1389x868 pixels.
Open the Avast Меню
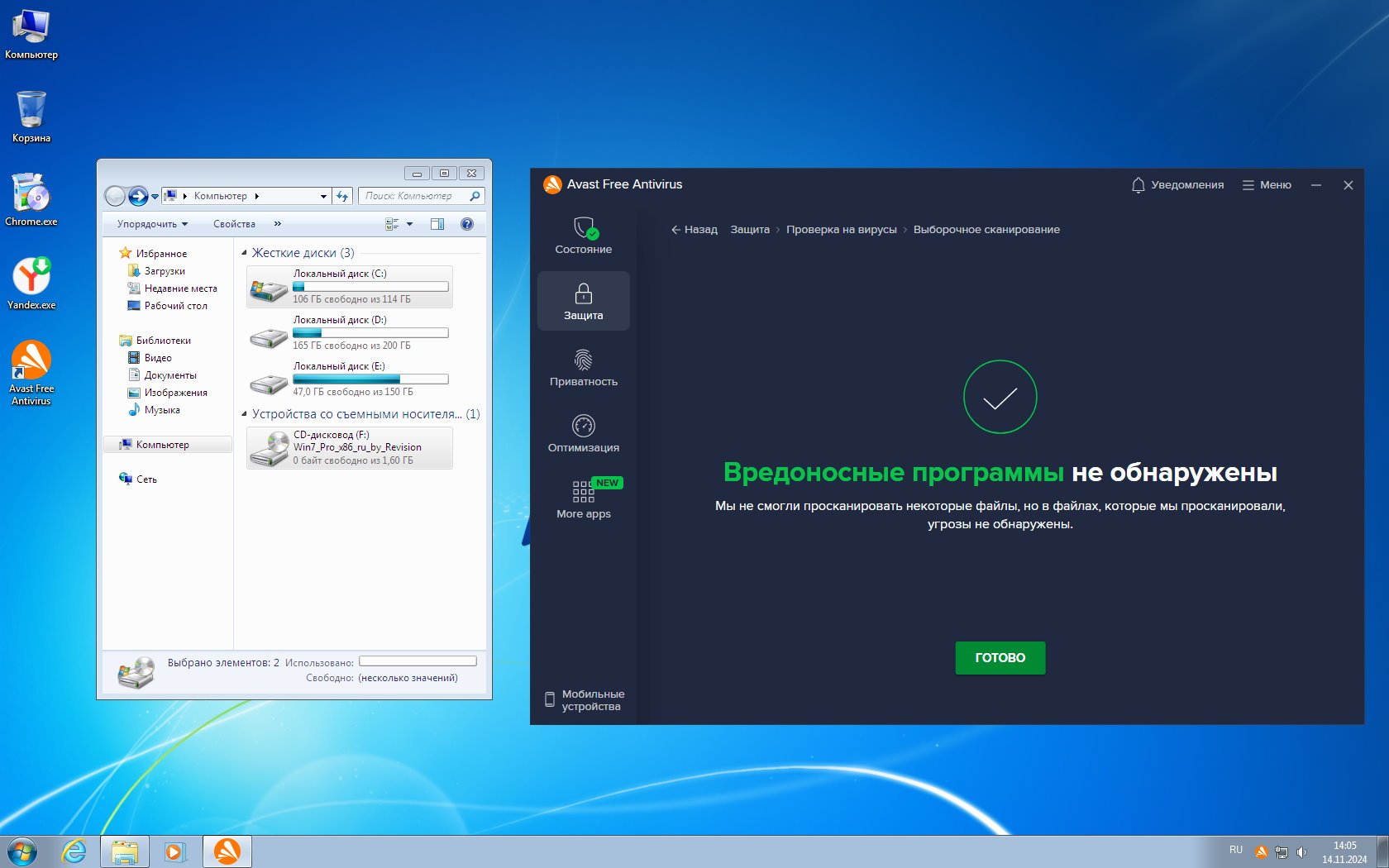(1267, 185)
